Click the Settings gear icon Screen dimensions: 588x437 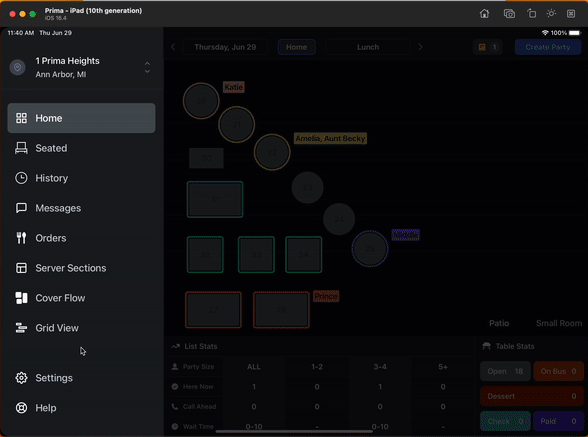[21, 378]
